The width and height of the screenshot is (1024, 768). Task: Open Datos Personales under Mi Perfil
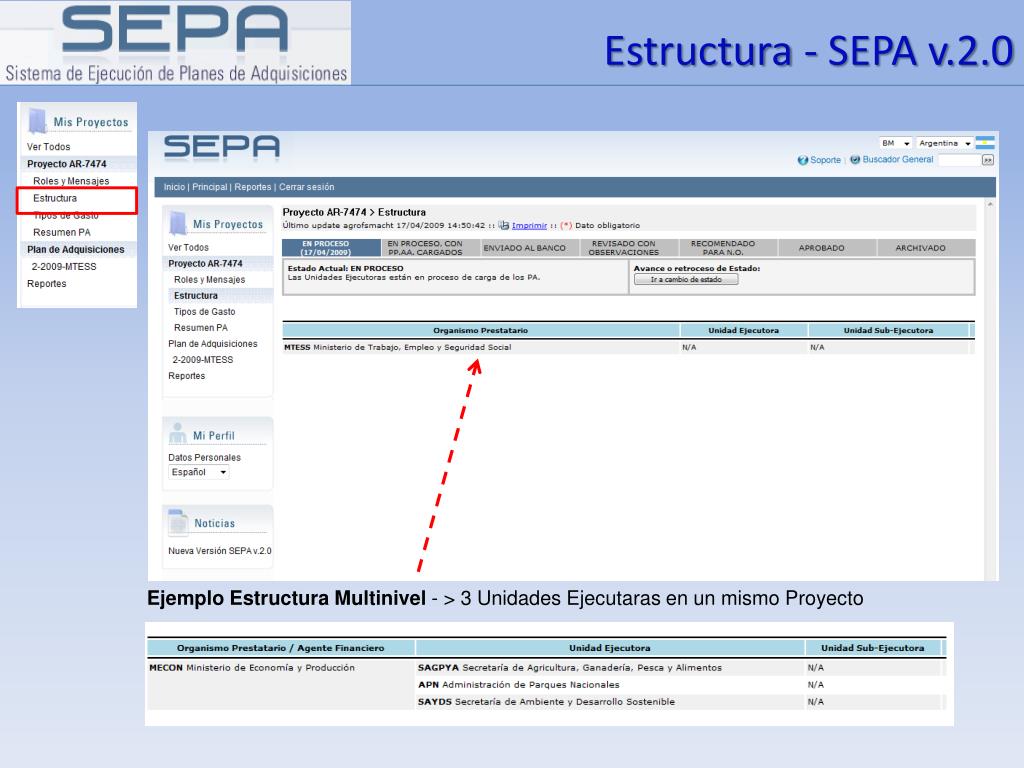pyautogui.click(x=204, y=458)
